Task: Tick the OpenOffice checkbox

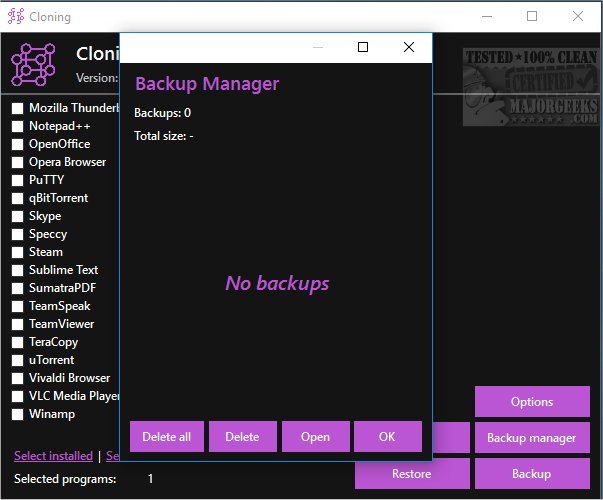Action: [17, 145]
